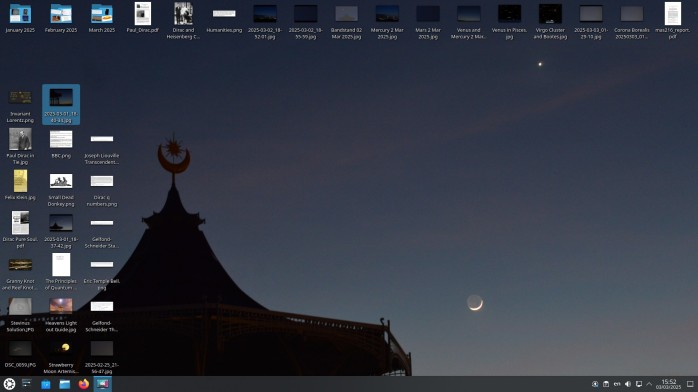Switch the 'en' keyboard layout indicator
Screen dimensions: 698x392
pos(617,384)
